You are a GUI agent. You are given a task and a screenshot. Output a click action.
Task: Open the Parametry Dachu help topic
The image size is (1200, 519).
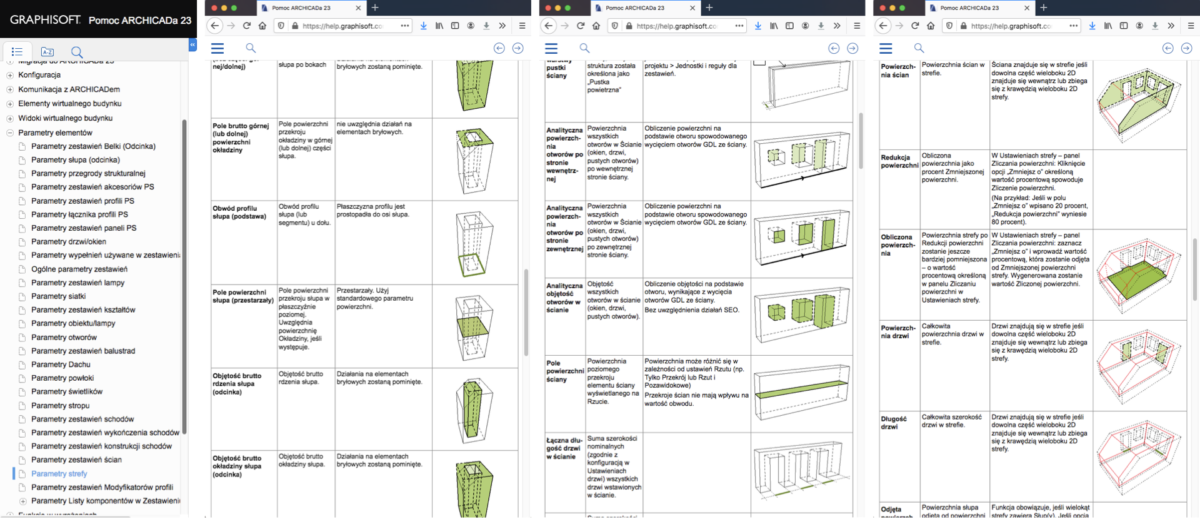click(59, 365)
